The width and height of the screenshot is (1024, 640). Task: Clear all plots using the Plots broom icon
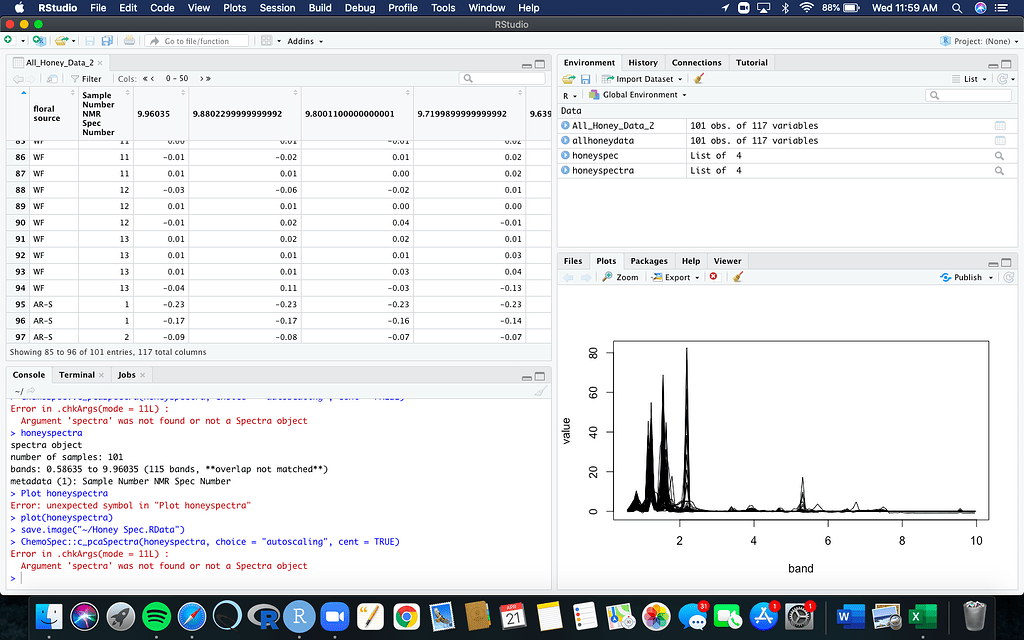[x=738, y=277]
